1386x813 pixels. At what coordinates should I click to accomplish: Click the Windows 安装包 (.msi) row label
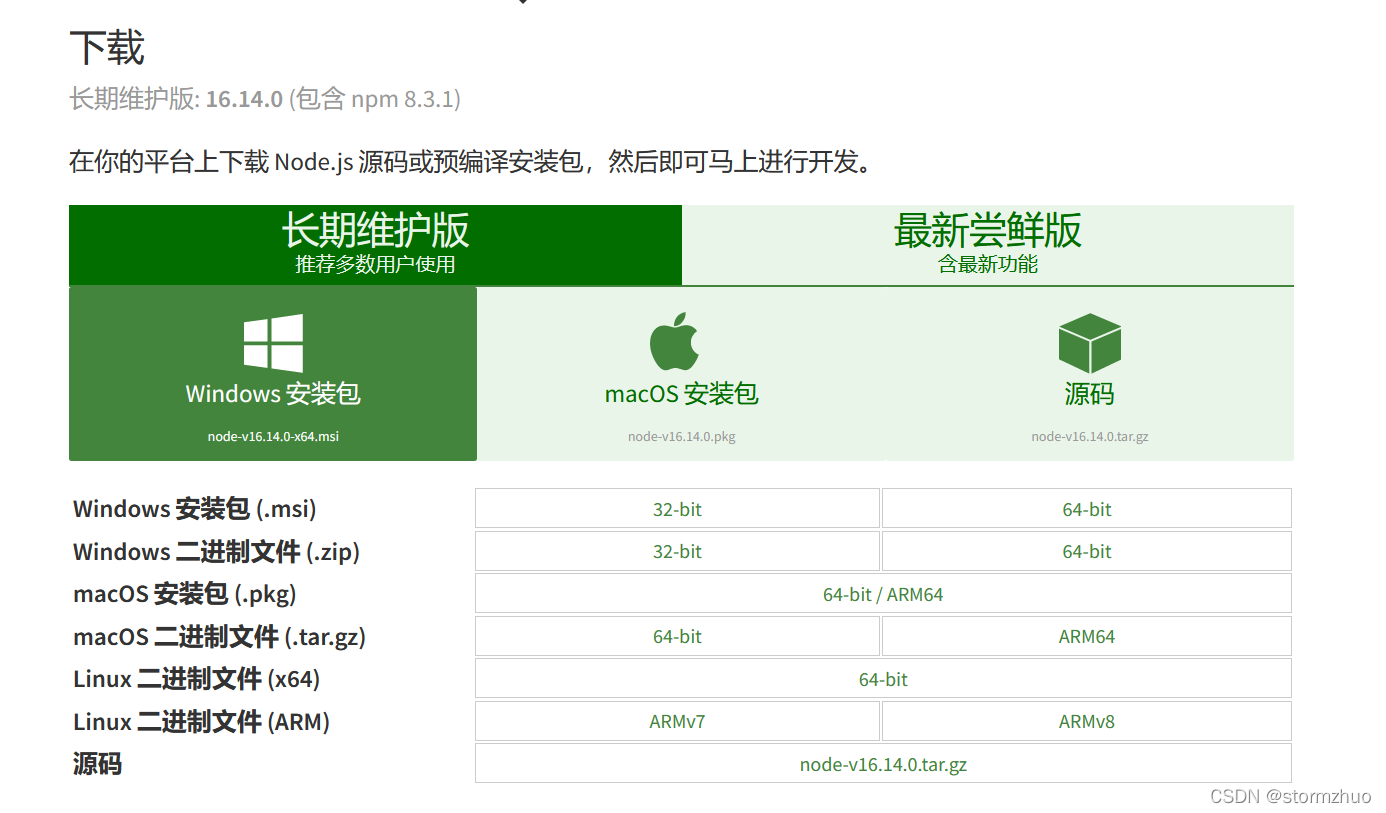click(x=195, y=509)
